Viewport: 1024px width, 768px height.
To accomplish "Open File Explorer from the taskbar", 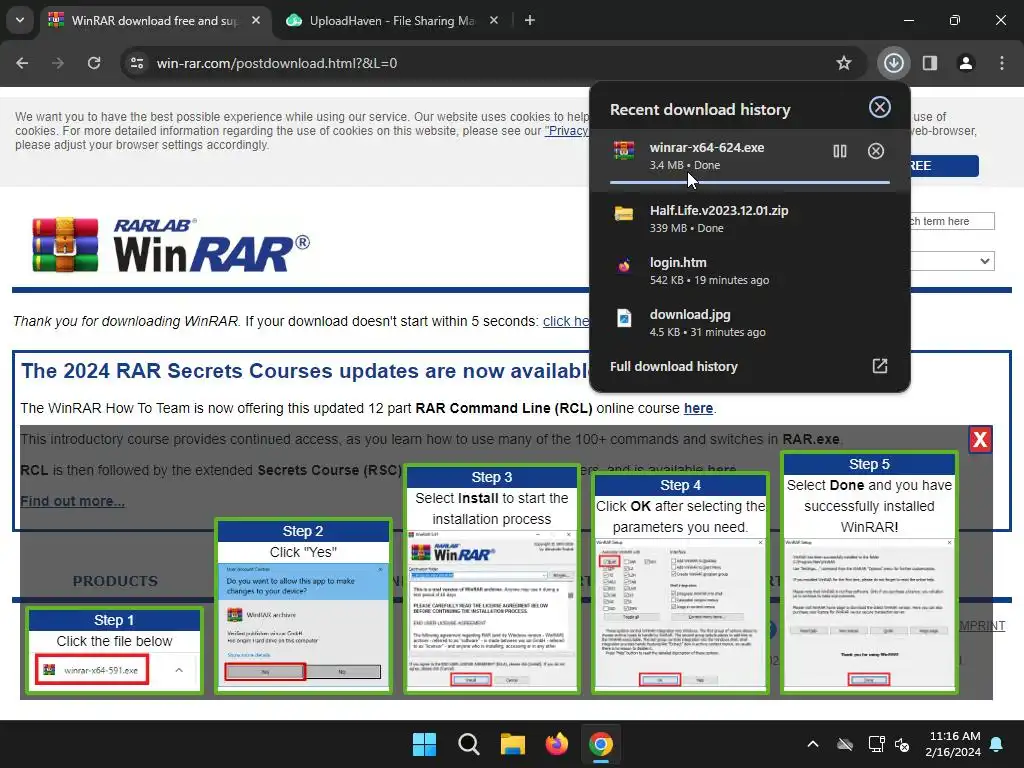I will tap(513, 744).
